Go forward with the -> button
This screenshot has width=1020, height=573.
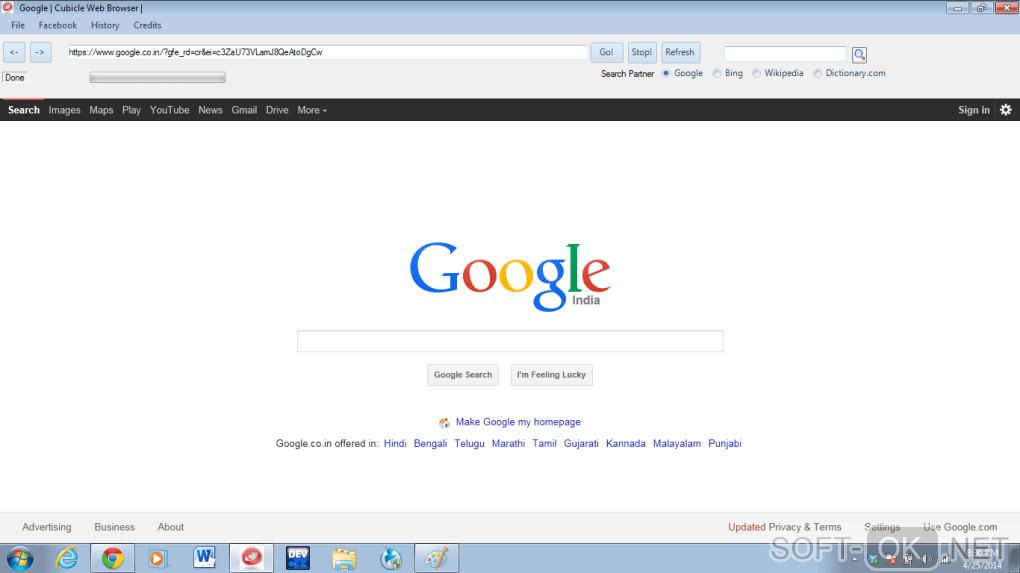pos(40,52)
